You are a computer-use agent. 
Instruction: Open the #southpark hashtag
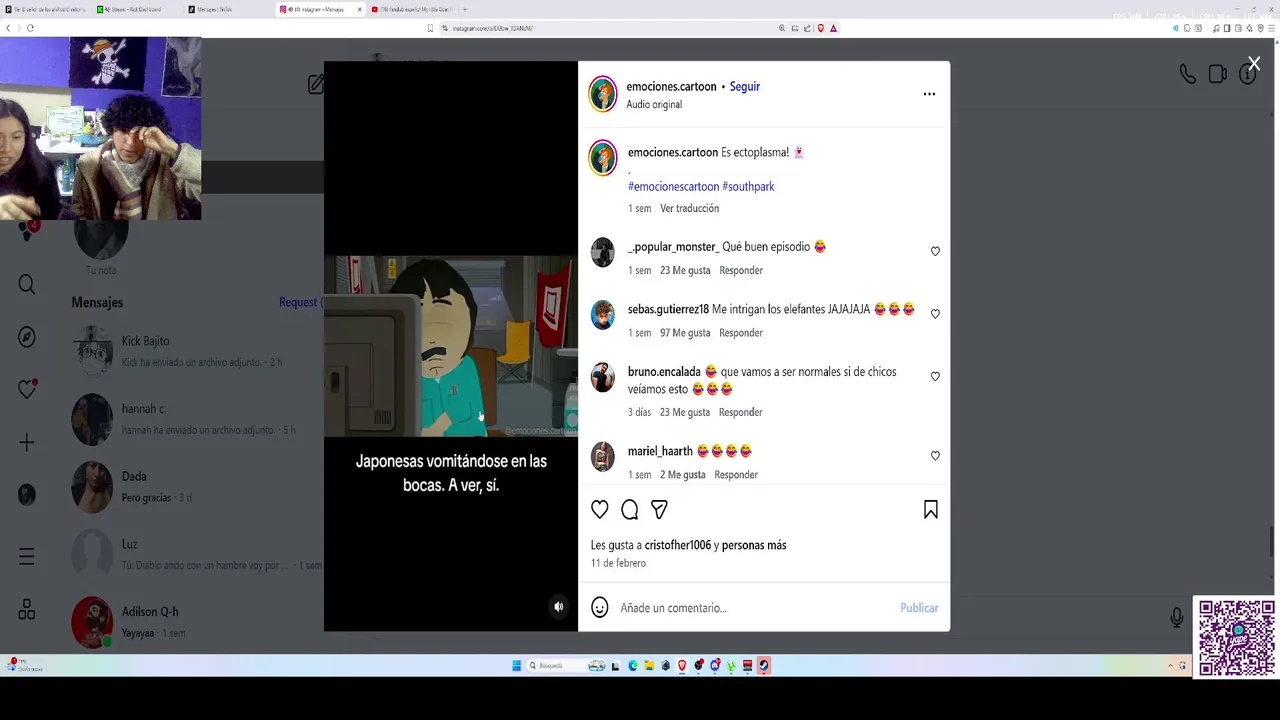tap(748, 187)
